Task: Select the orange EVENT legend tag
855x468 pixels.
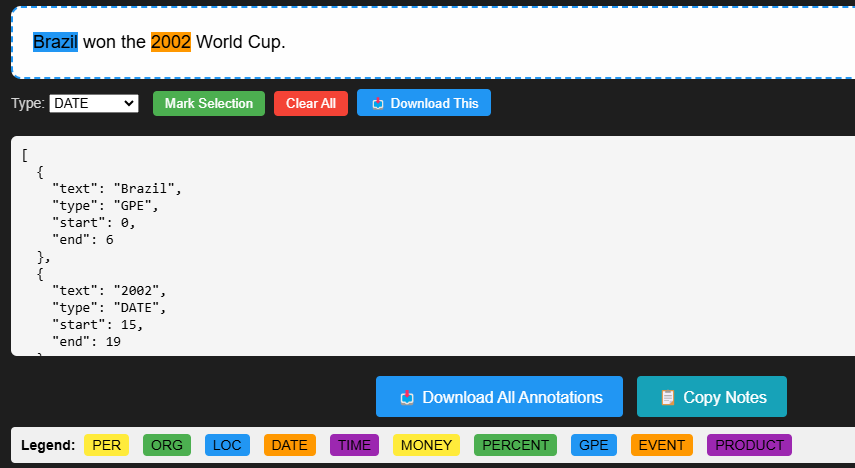Action: click(661, 445)
